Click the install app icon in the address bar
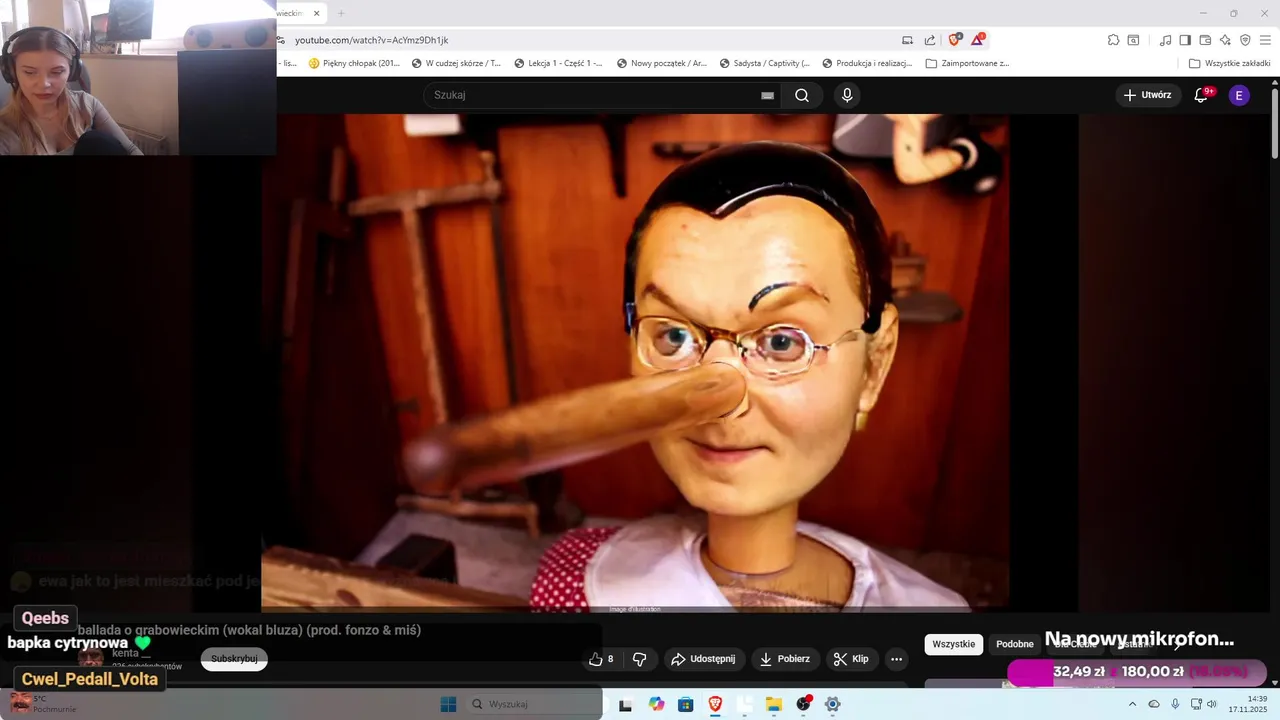1280x720 pixels. tap(907, 40)
